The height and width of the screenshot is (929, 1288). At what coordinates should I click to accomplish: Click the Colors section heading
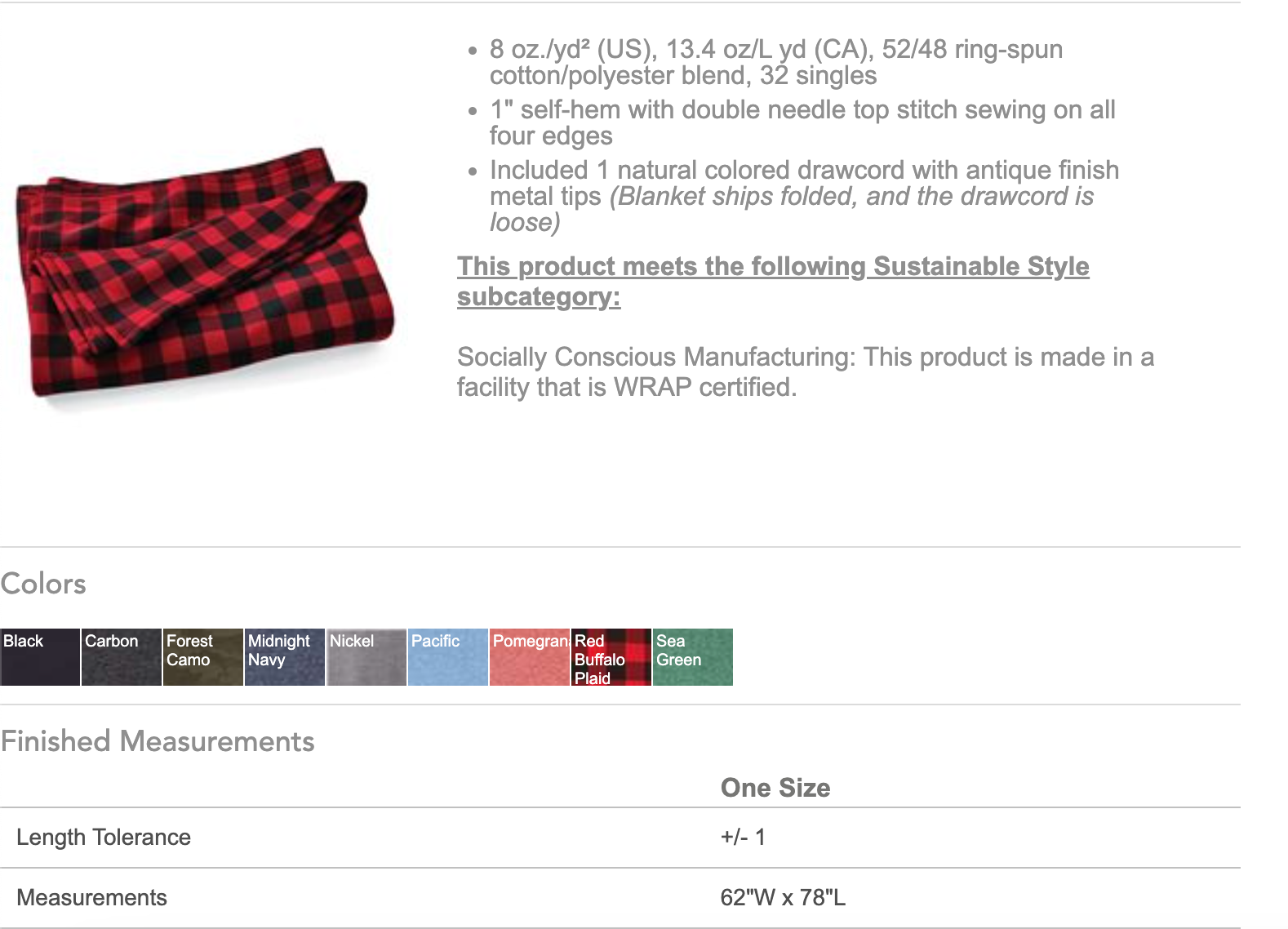point(43,584)
